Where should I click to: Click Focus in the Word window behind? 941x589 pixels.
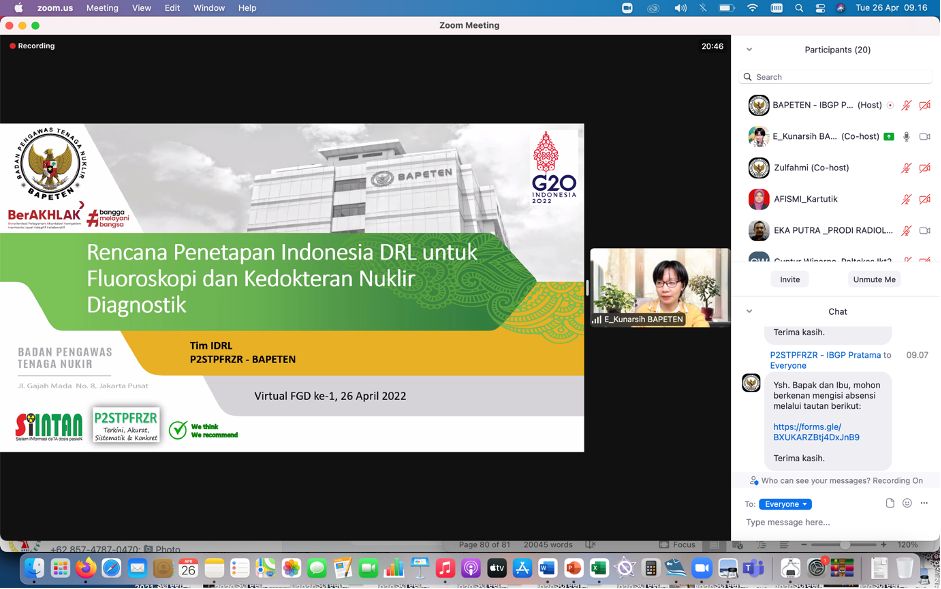(678, 545)
